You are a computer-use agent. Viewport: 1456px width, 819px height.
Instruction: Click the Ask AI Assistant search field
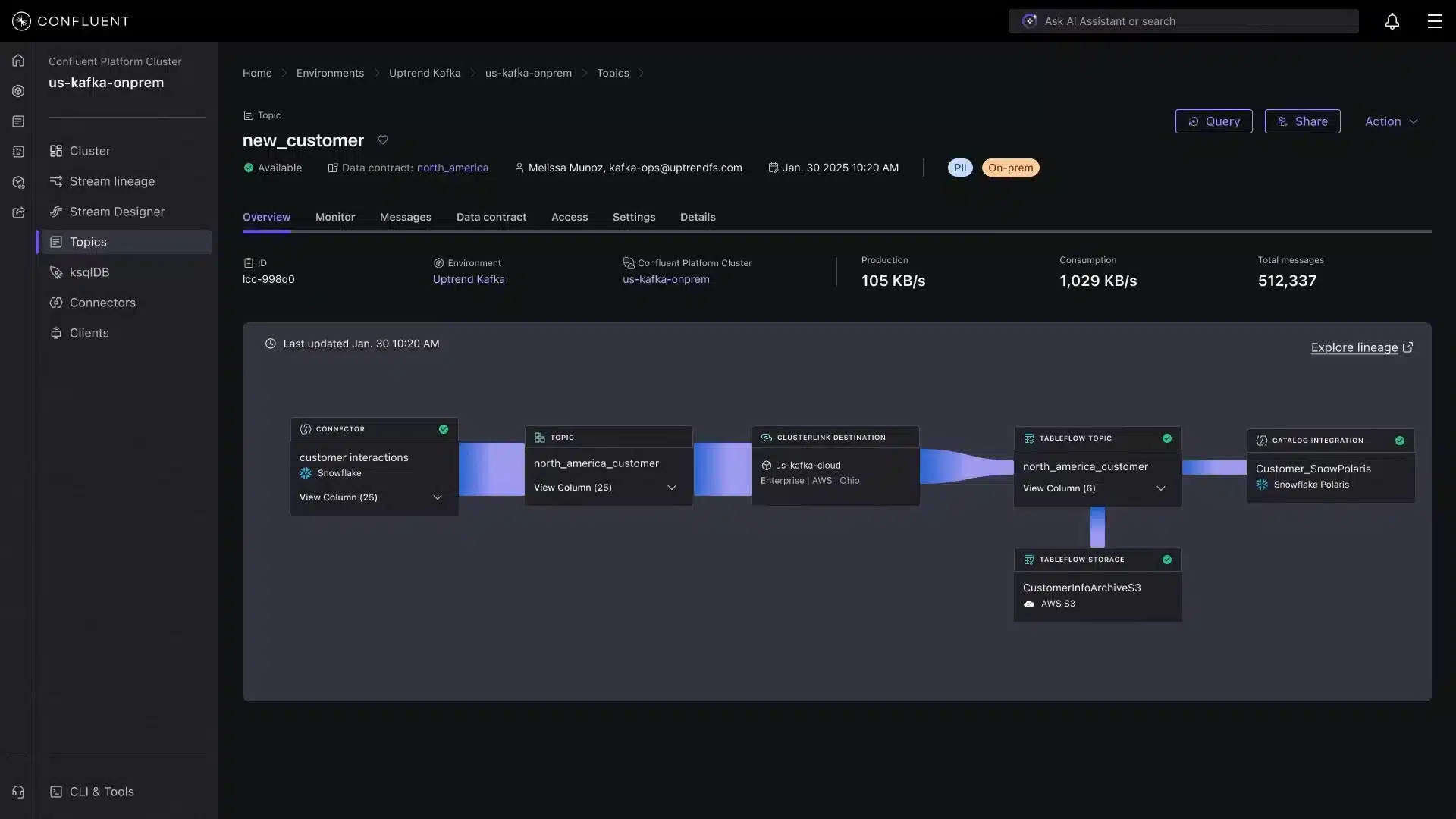(1183, 21)
